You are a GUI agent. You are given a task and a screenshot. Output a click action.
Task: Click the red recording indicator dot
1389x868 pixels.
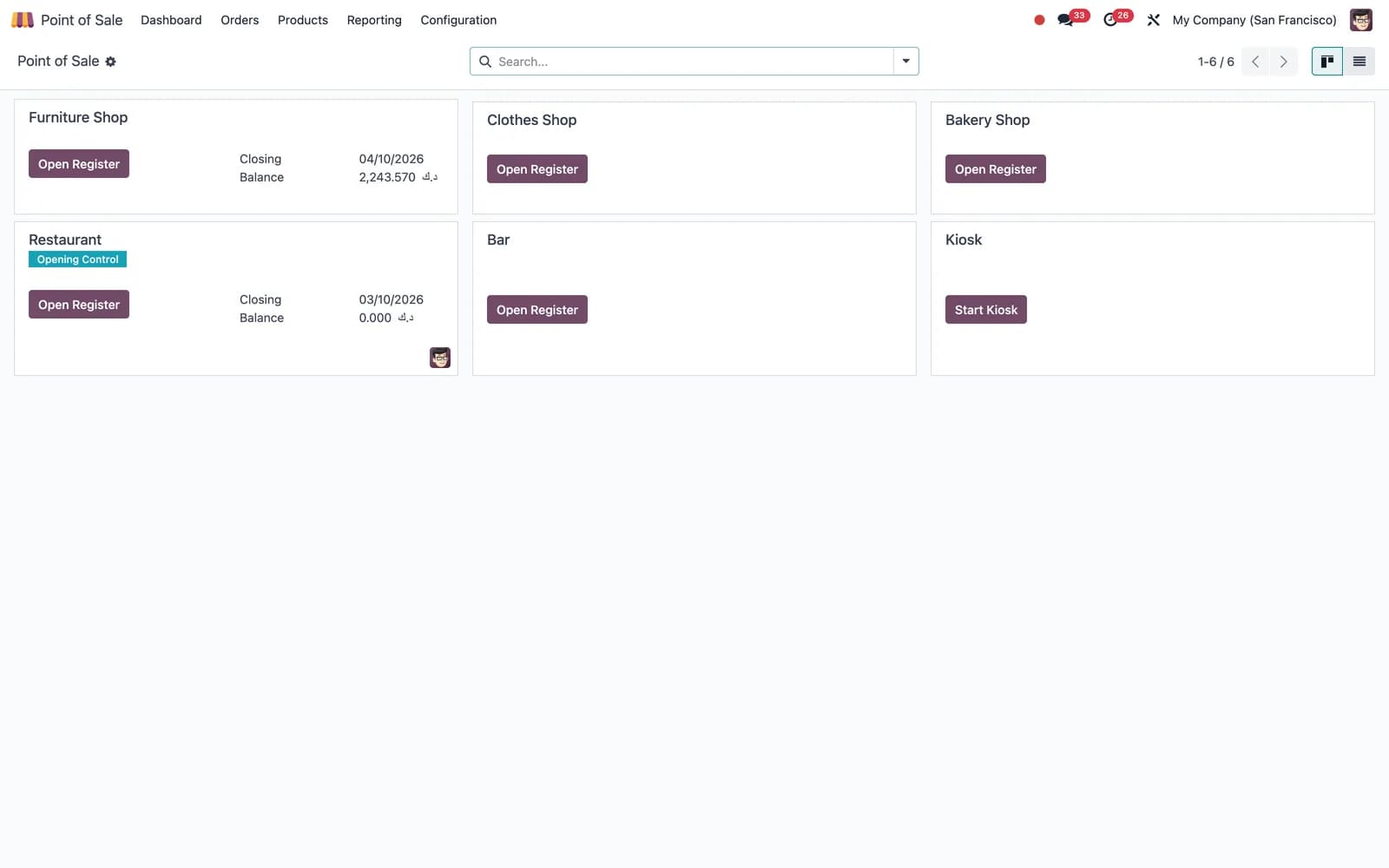1039,20
